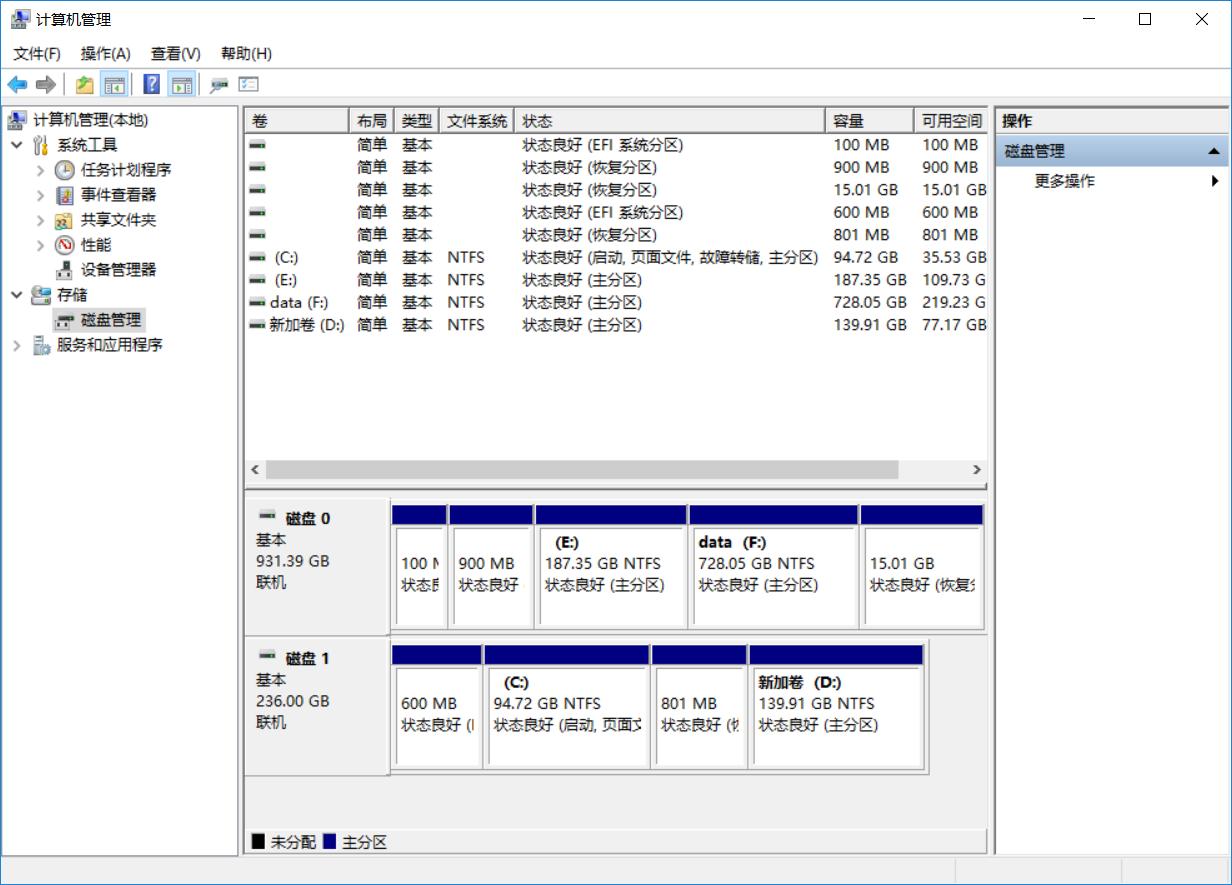Screen dimensions: 1232x885
Task: Click the volume list horizontal scrollbar
Action: click(x=581, y=469)
